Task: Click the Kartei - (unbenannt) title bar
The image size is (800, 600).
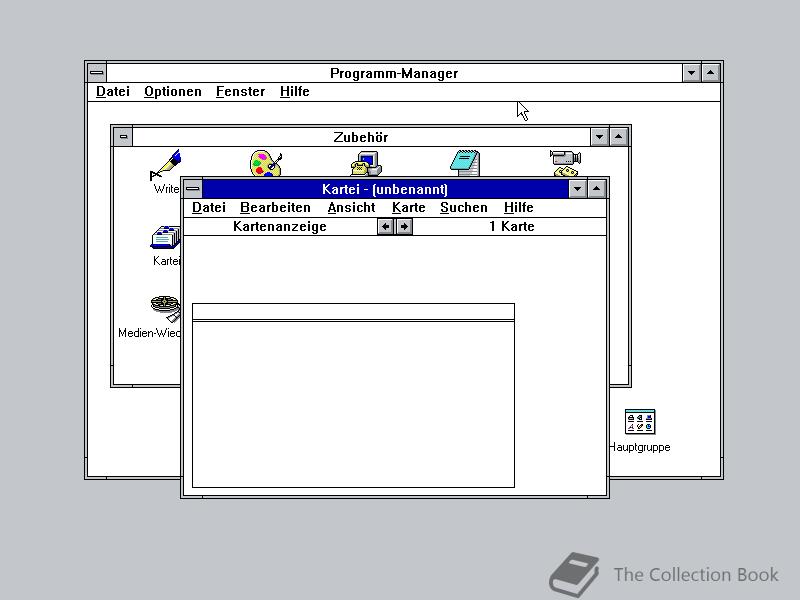Action: (x=385, y=189)
